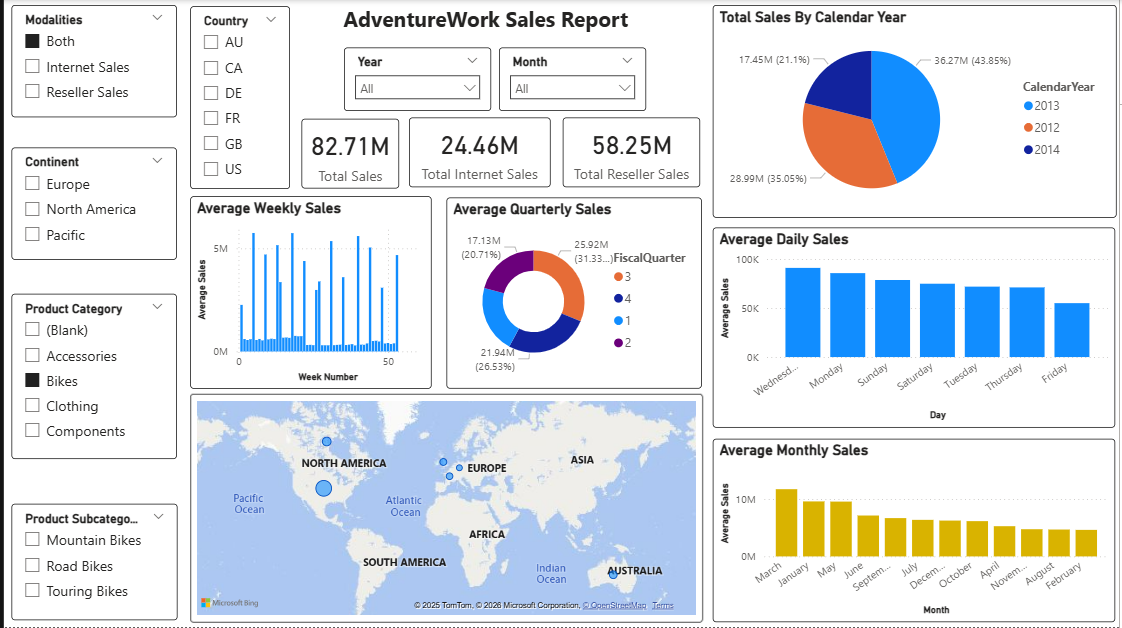Click the February bar in monthly sales
Viewport: 1122px width, 628px height.
pos(1086,543)
